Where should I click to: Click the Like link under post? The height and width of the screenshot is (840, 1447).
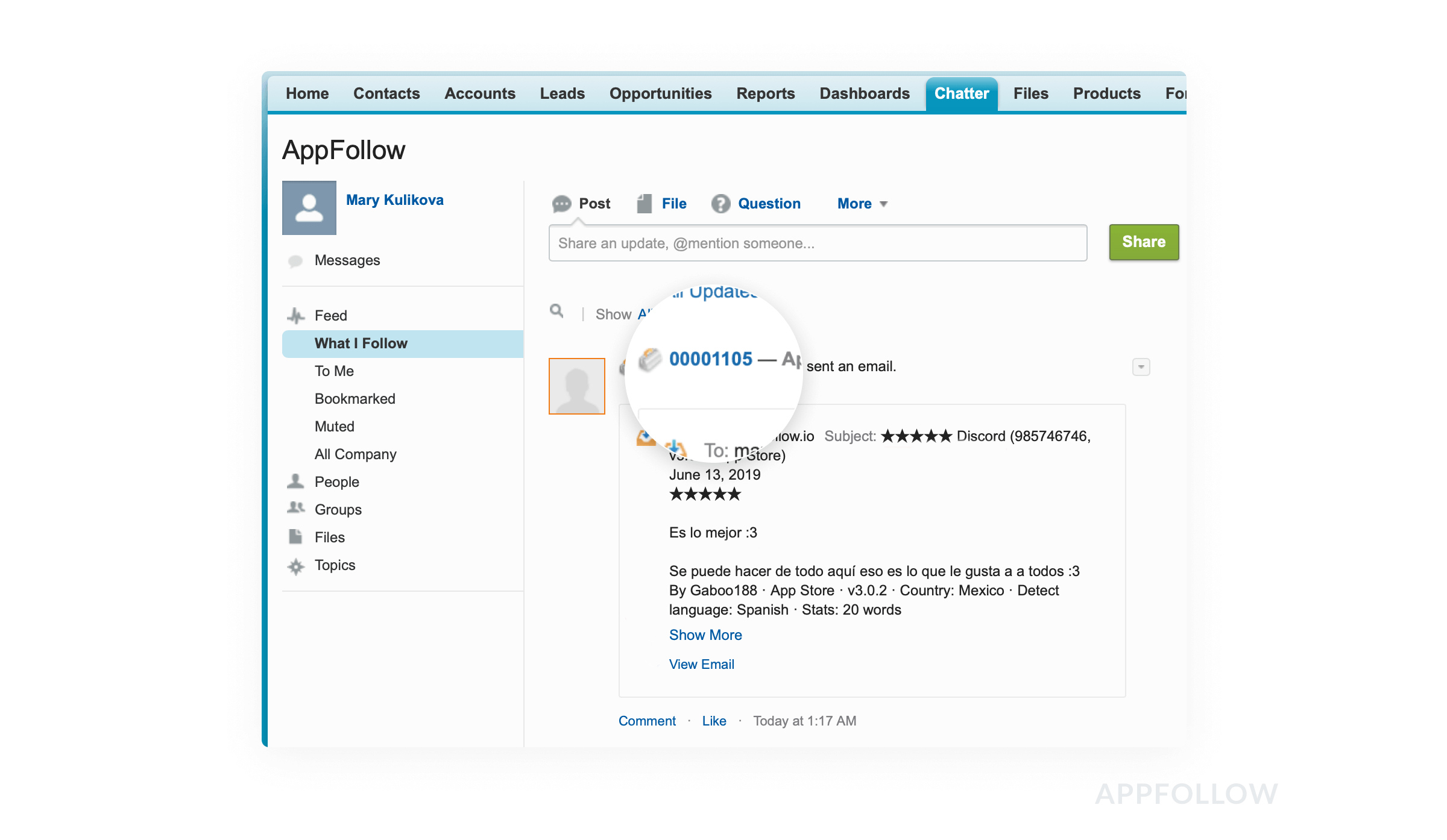pos(714,721)
